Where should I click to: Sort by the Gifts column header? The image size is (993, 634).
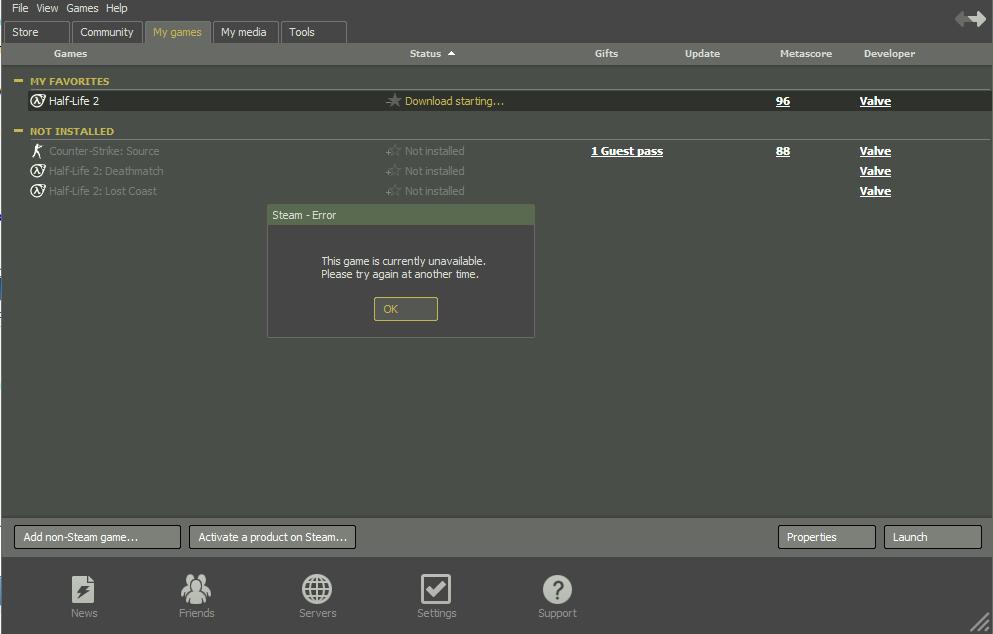(x=606, y=54)
